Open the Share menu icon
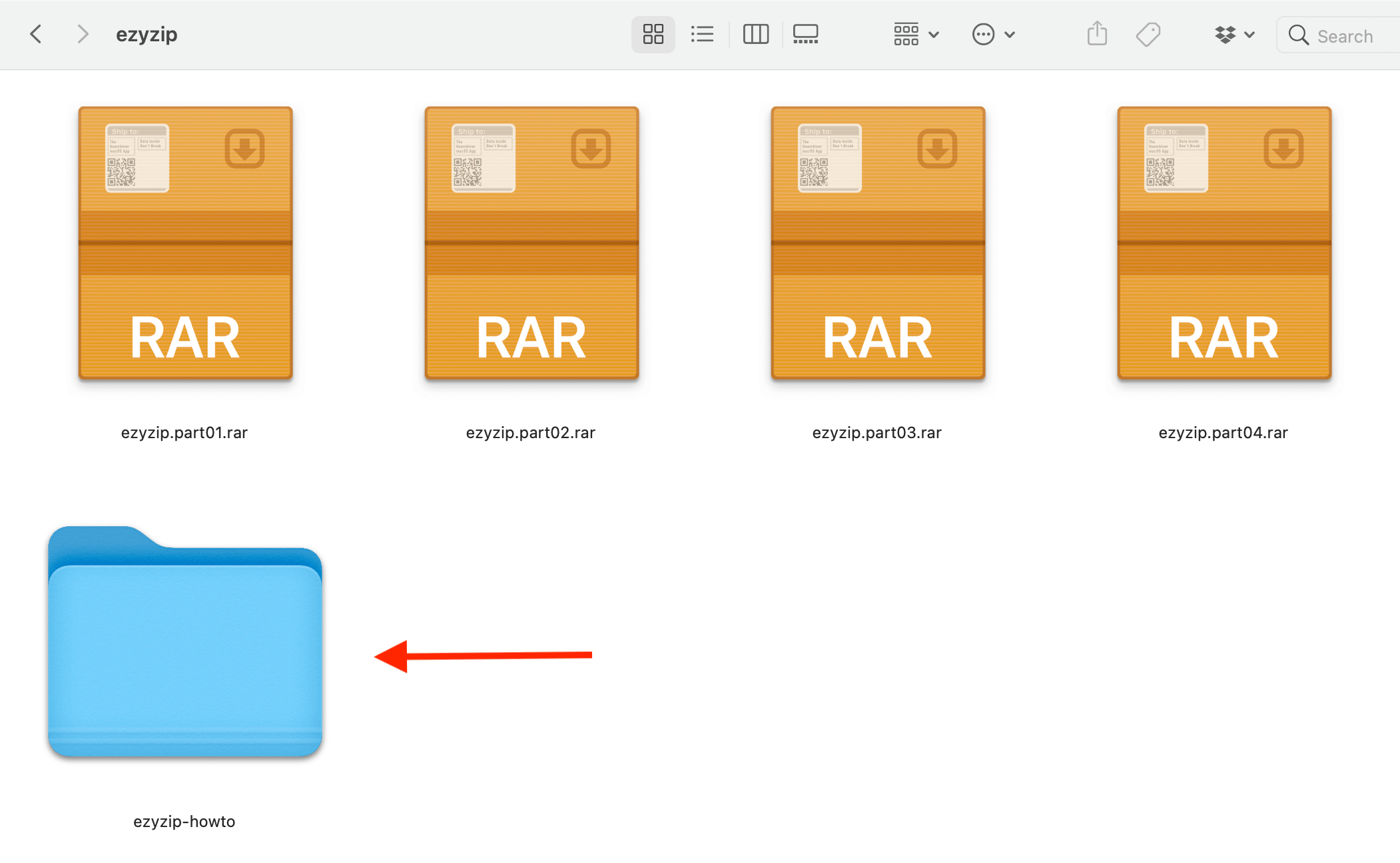 click(x=1096, y=33)
